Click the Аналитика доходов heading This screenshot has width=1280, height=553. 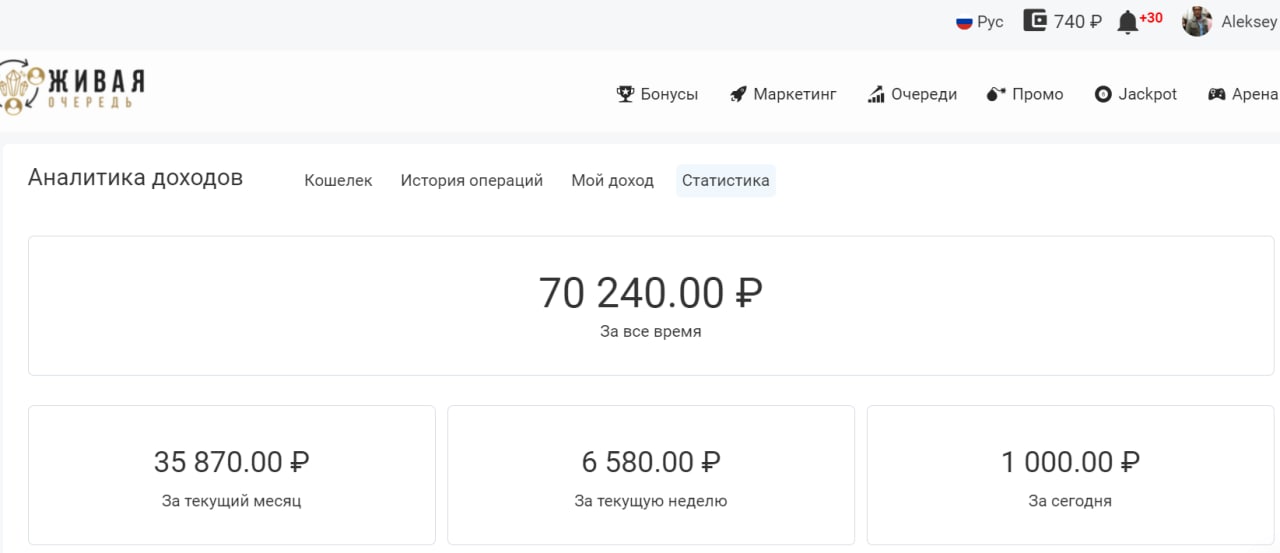[135, 178]
